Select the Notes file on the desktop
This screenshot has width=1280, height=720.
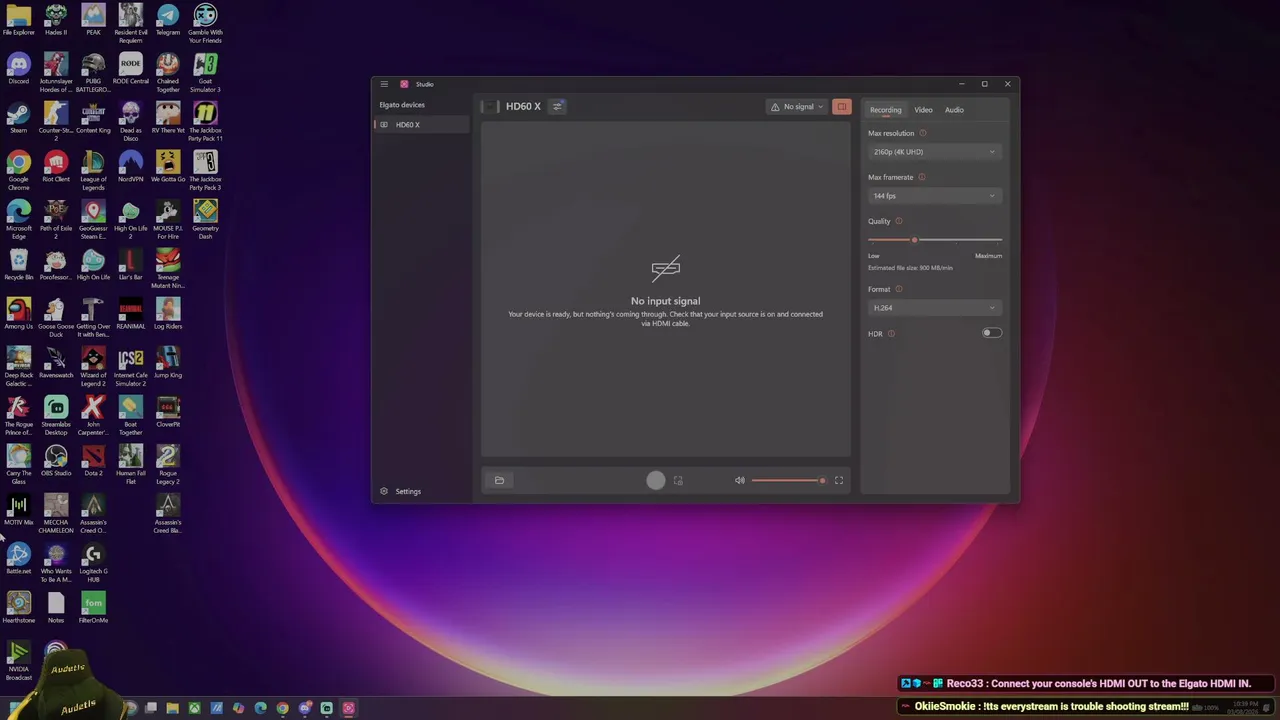[56, 608]
